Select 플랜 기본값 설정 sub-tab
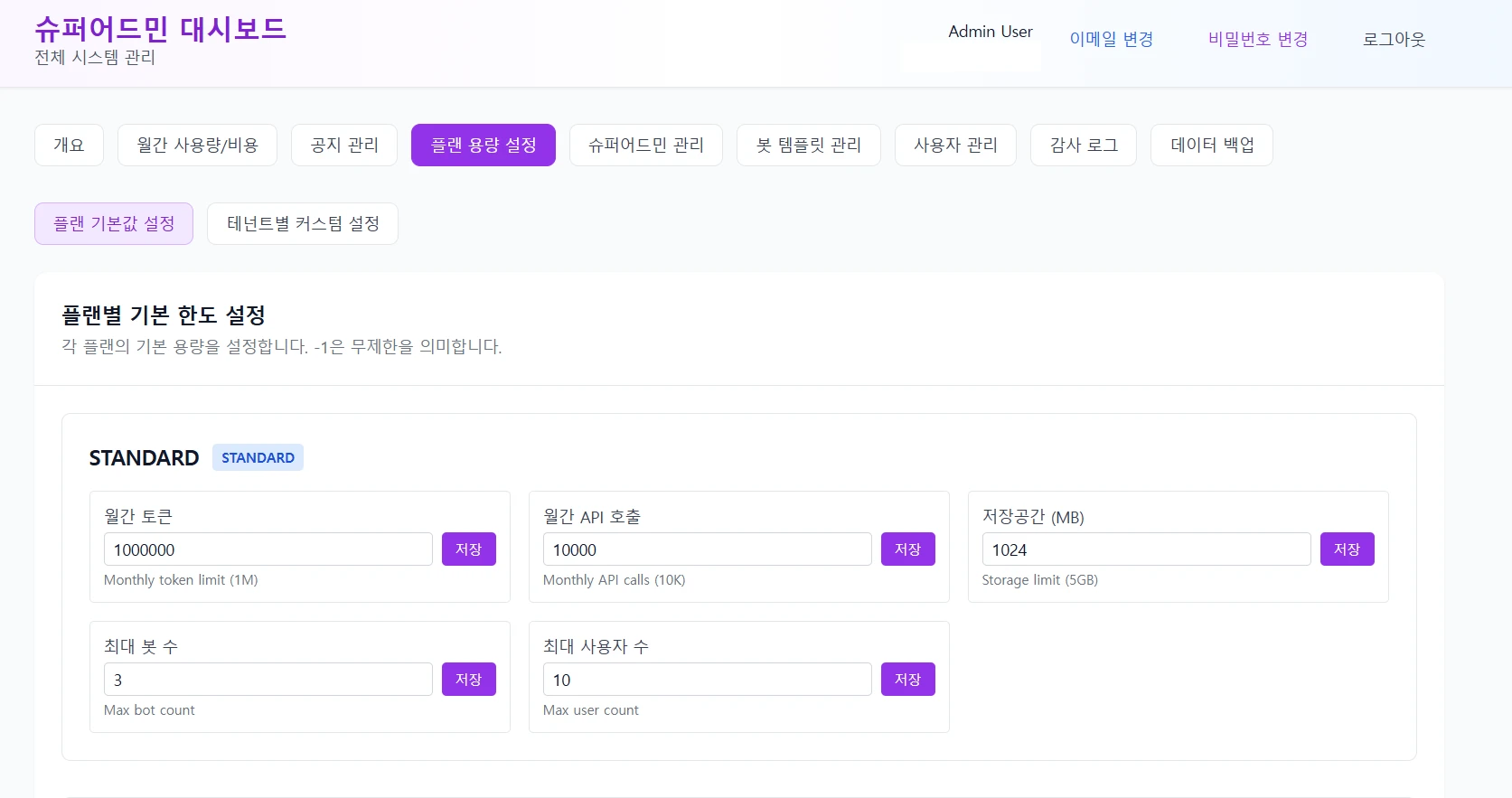 (114, 223)
